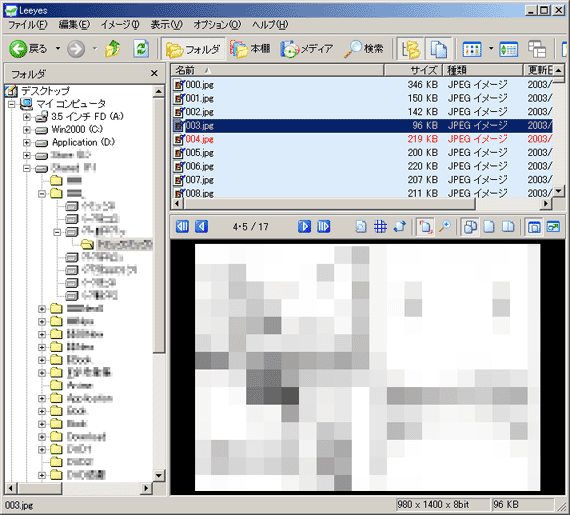570x515 pixels.
Task: Click the magnifier zoom icon in viewer
Action: (444, 227)
